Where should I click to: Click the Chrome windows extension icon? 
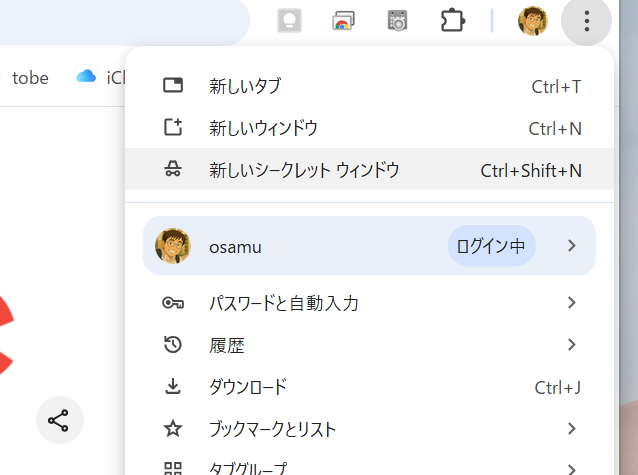coord(344,21)
